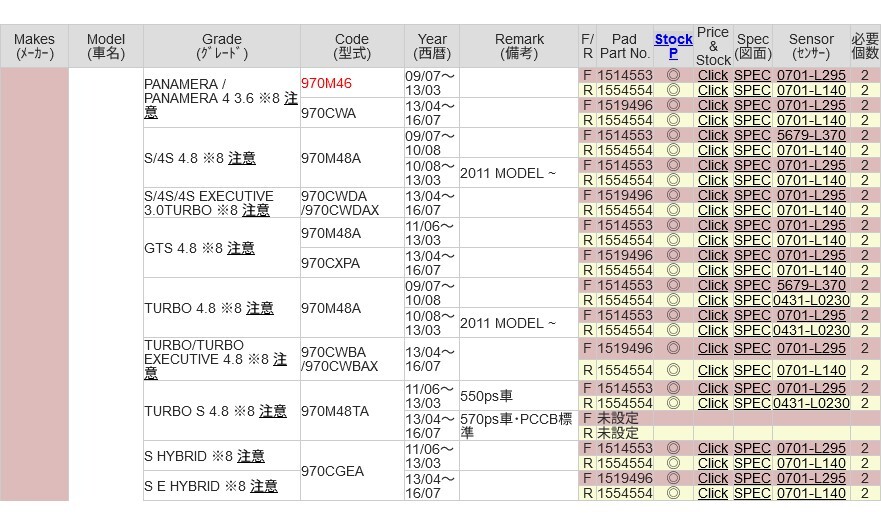
Task: Open SPEC in TURBO 4.8 09/07~10/08 front row
Action: point(752,285)
